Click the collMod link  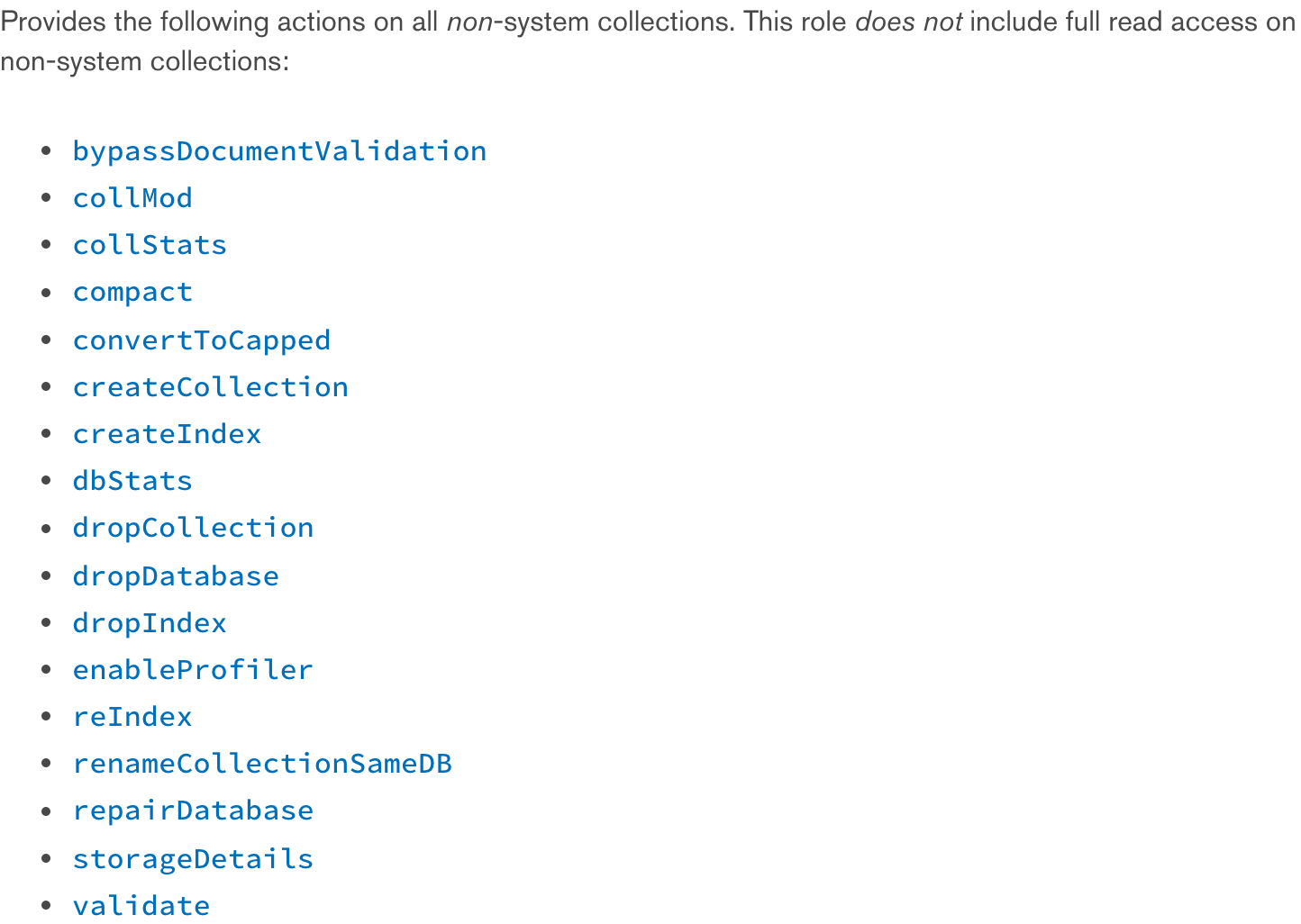click(132, 198)
